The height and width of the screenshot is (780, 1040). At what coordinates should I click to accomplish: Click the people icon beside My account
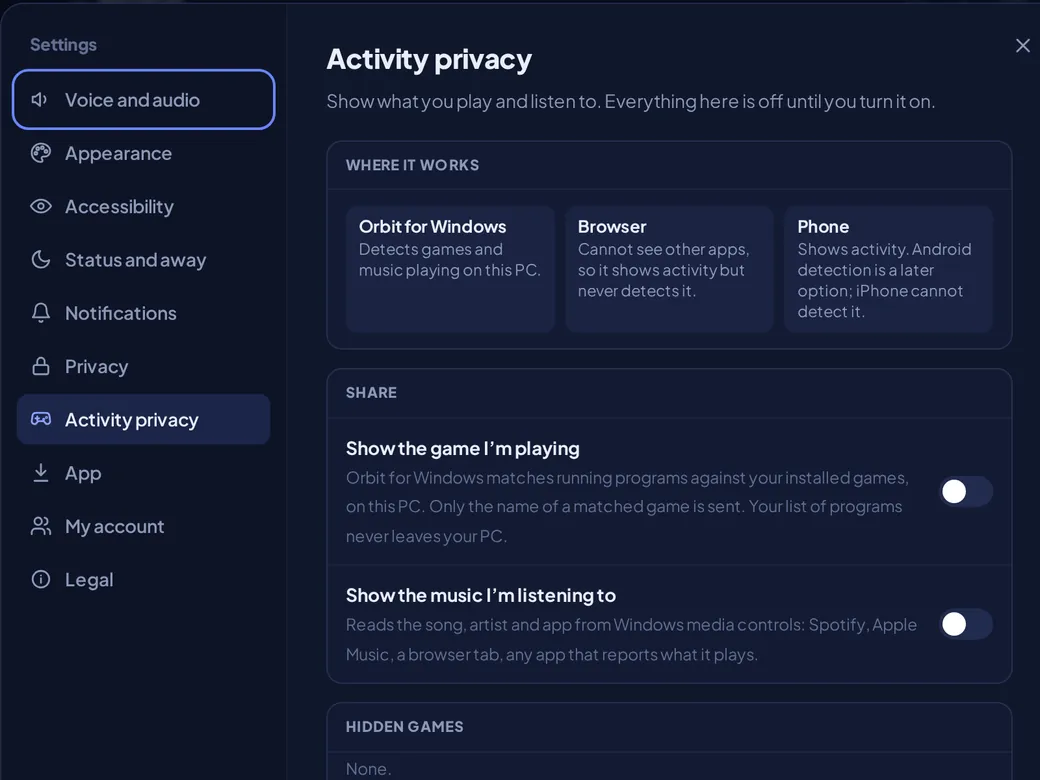(40, 526)
